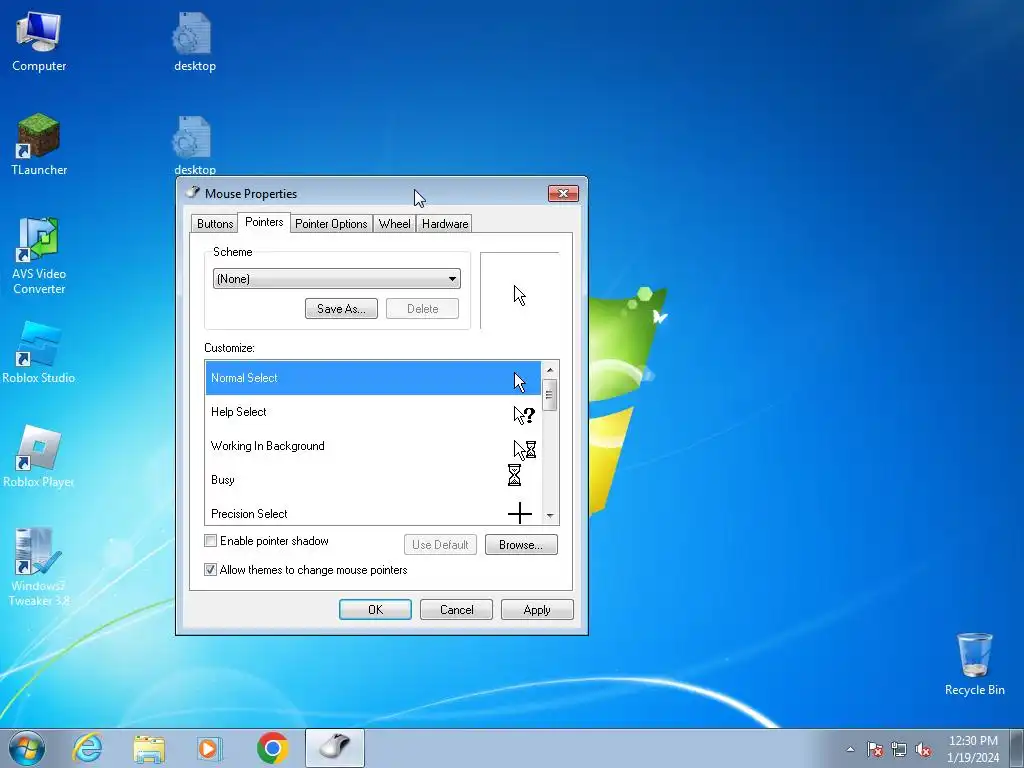Select the Pointers tab
Screen dimensions: 1024x768
[264, 222]
